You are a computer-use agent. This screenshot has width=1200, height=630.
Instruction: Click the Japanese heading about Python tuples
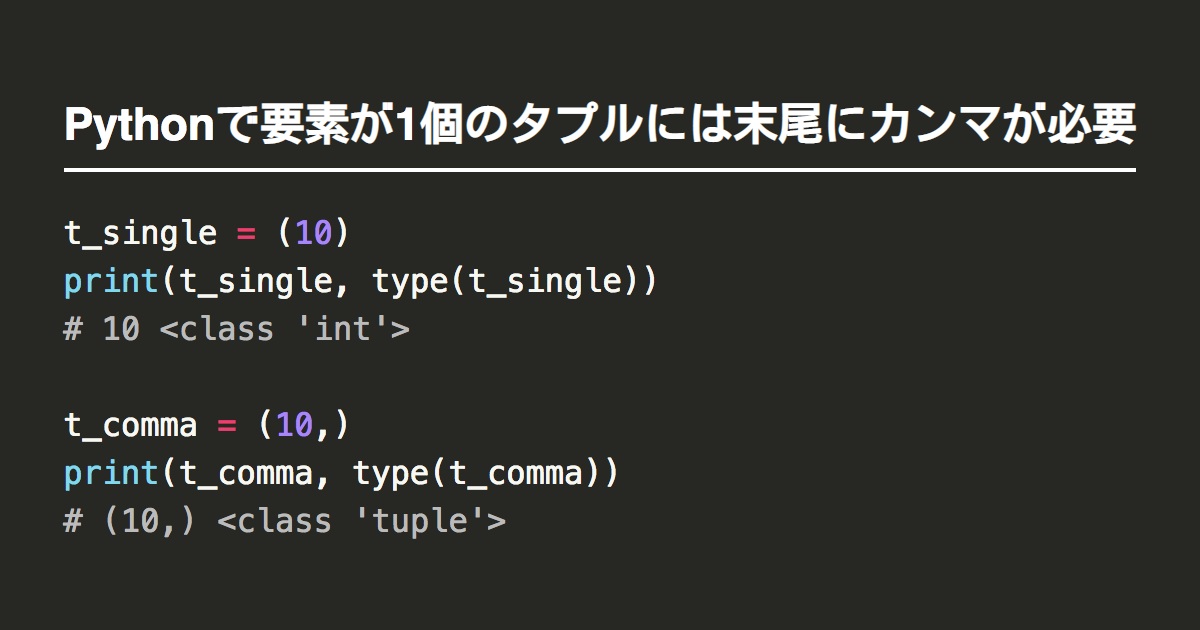(x=600, y=127)
